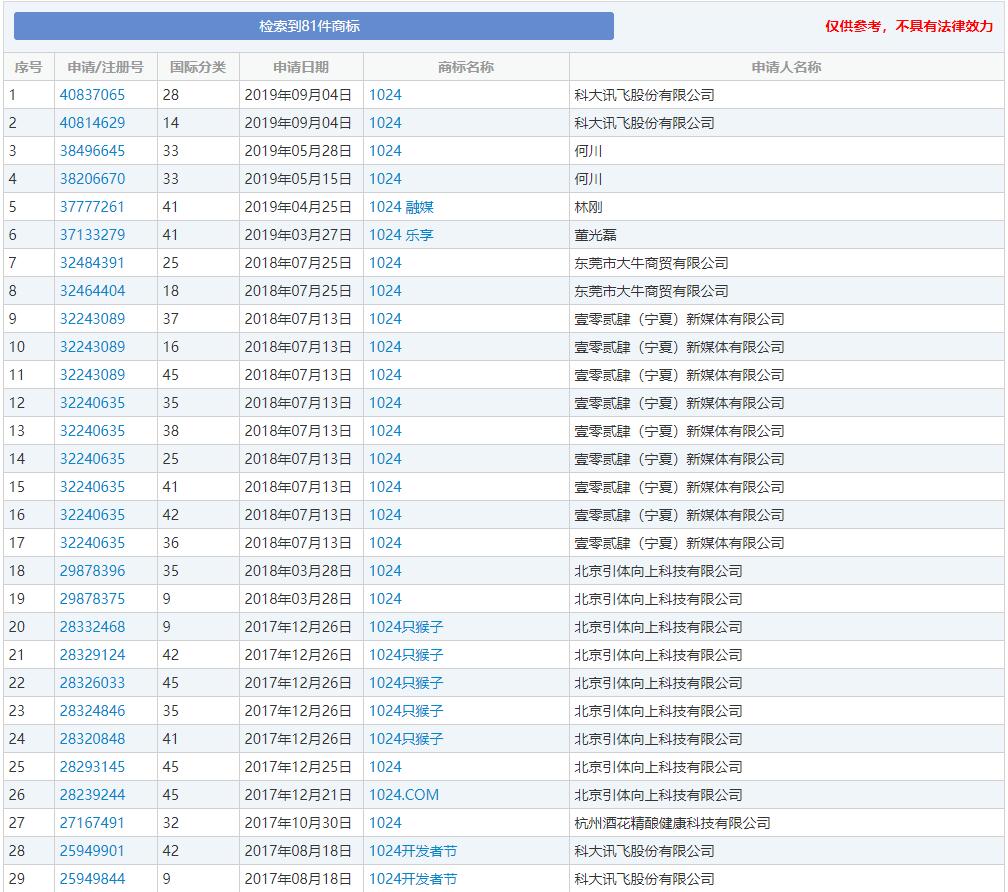Click registration number 29878375
The image size is (1008, 892).
click(92, 599)
